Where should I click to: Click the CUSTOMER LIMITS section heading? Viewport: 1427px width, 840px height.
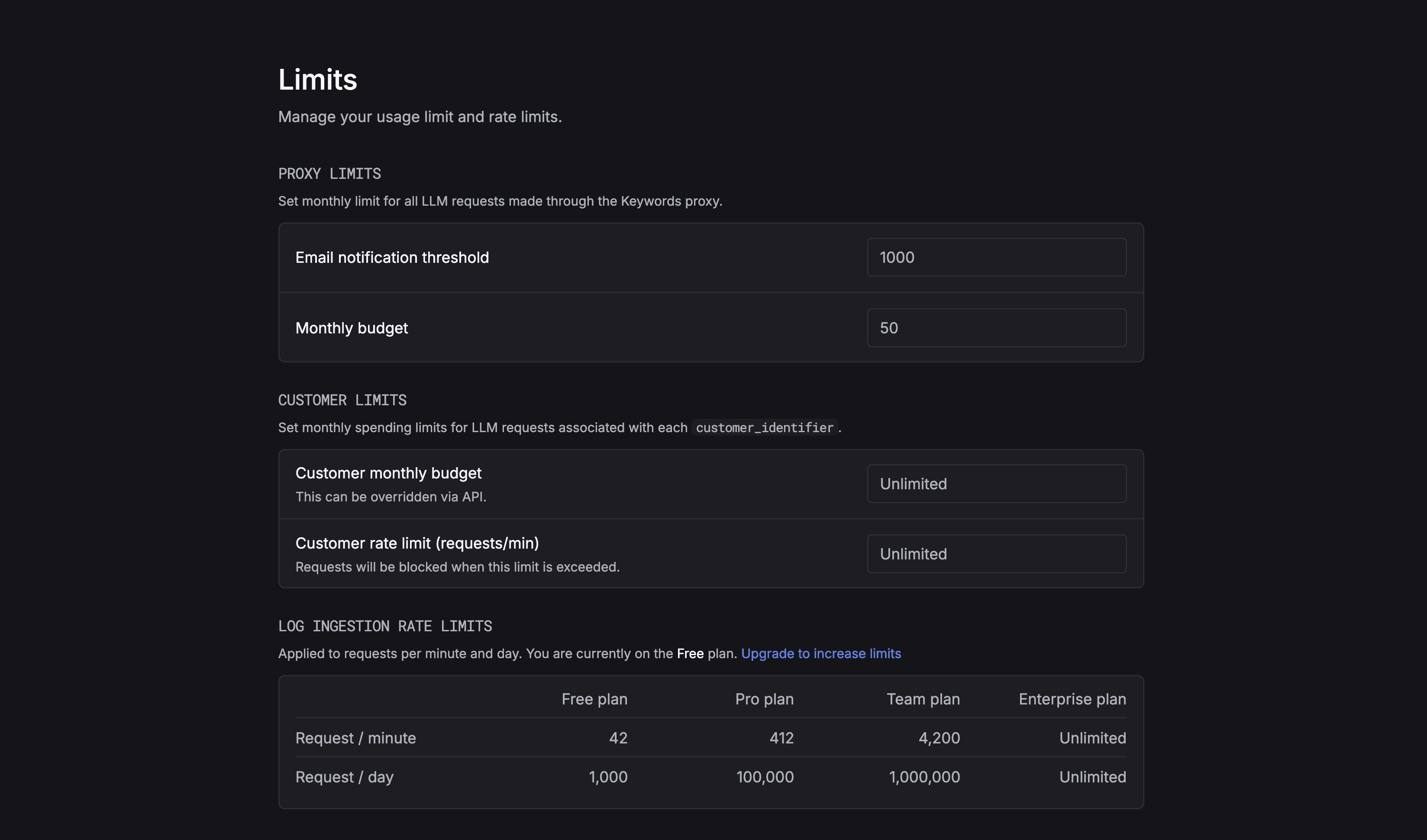tap(342, 401)
